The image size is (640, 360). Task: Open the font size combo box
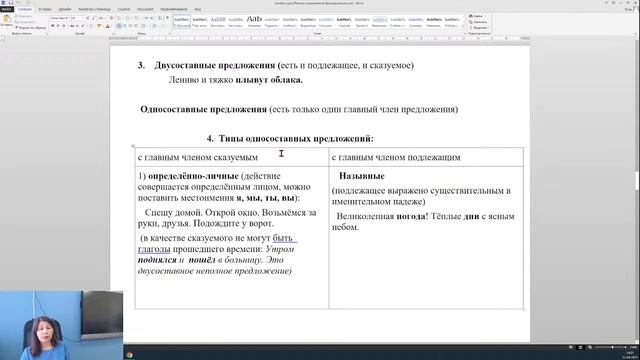(78, 18)
